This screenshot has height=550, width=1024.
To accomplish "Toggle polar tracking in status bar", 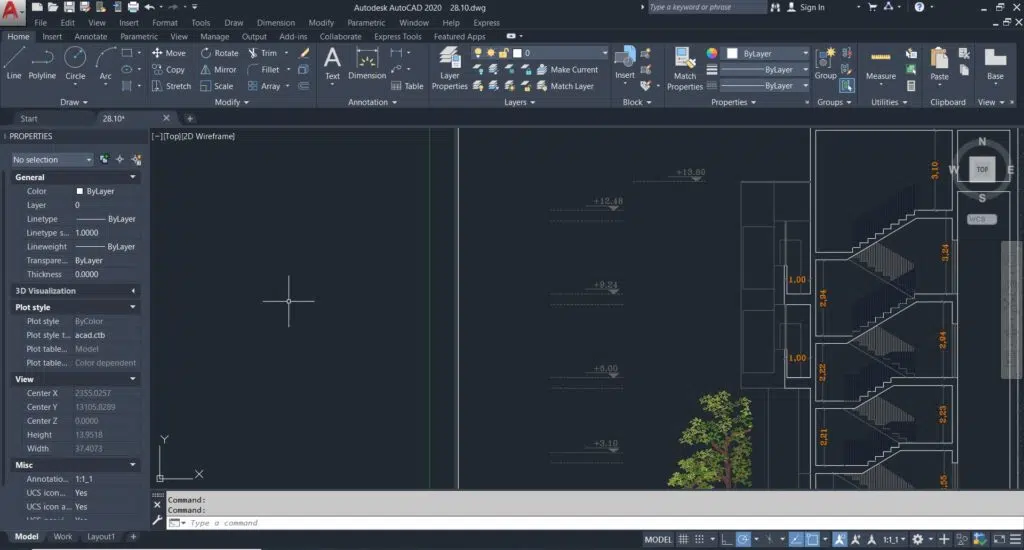I will coord(743,539).
